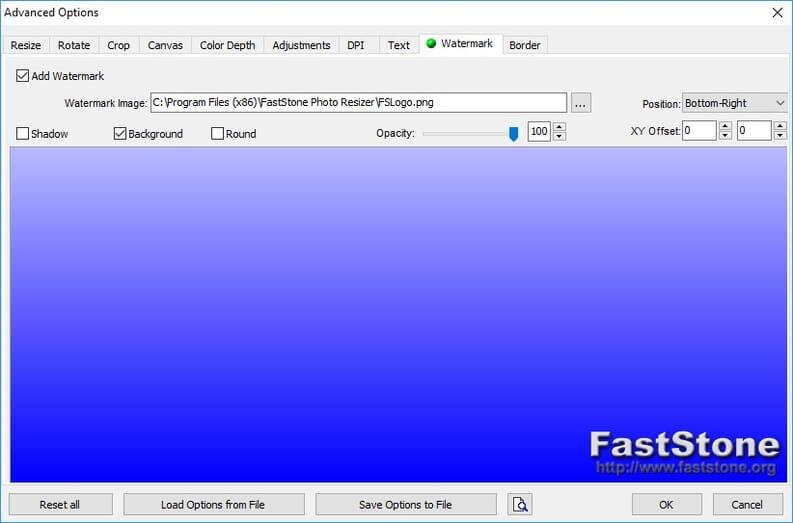Decrease the first XY Offset value
This screenshot has height=523, width=793.
(725, 135)
